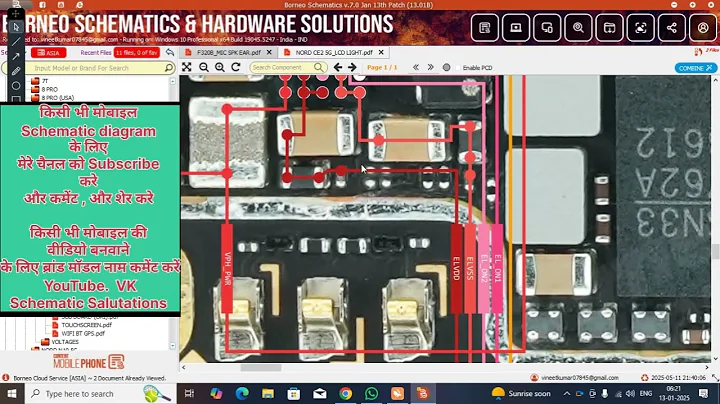
Task: Click the 11 files, 0 of fav button
Action: [137, 53]
